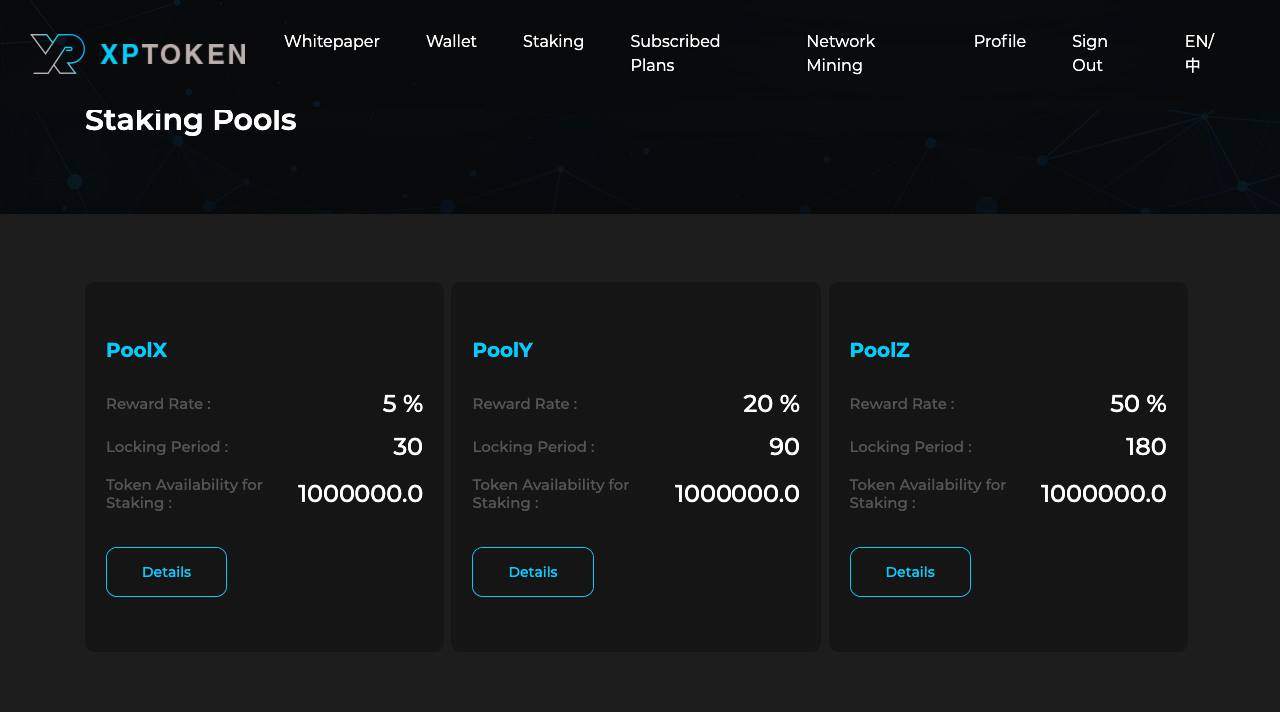Open the Whitepaper page

[x=331, y=42]
